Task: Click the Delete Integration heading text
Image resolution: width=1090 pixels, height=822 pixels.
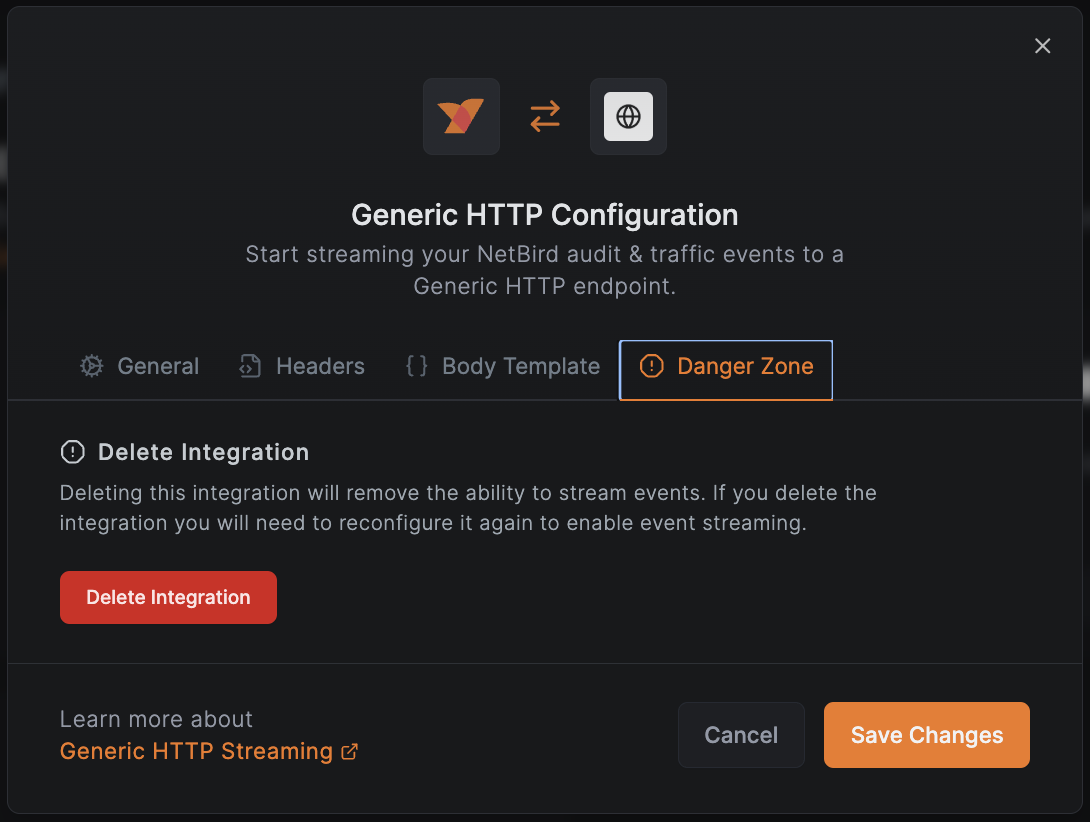Action: [x=203, y=452]
